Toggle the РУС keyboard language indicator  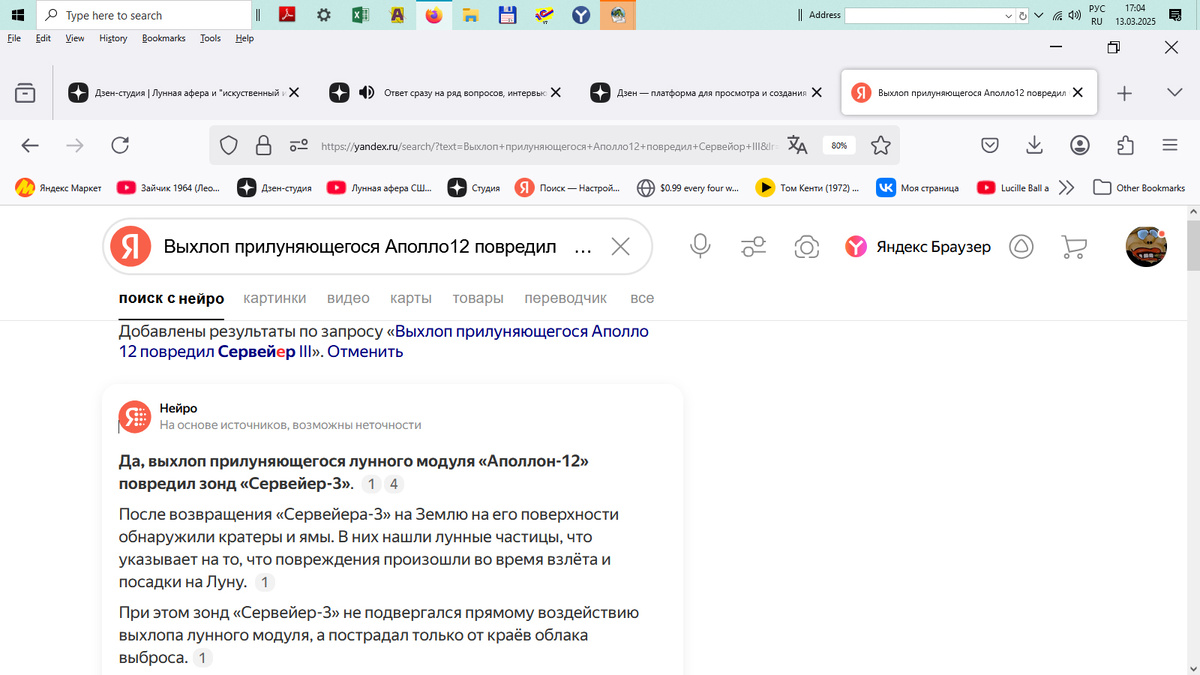pos(1097,15)
